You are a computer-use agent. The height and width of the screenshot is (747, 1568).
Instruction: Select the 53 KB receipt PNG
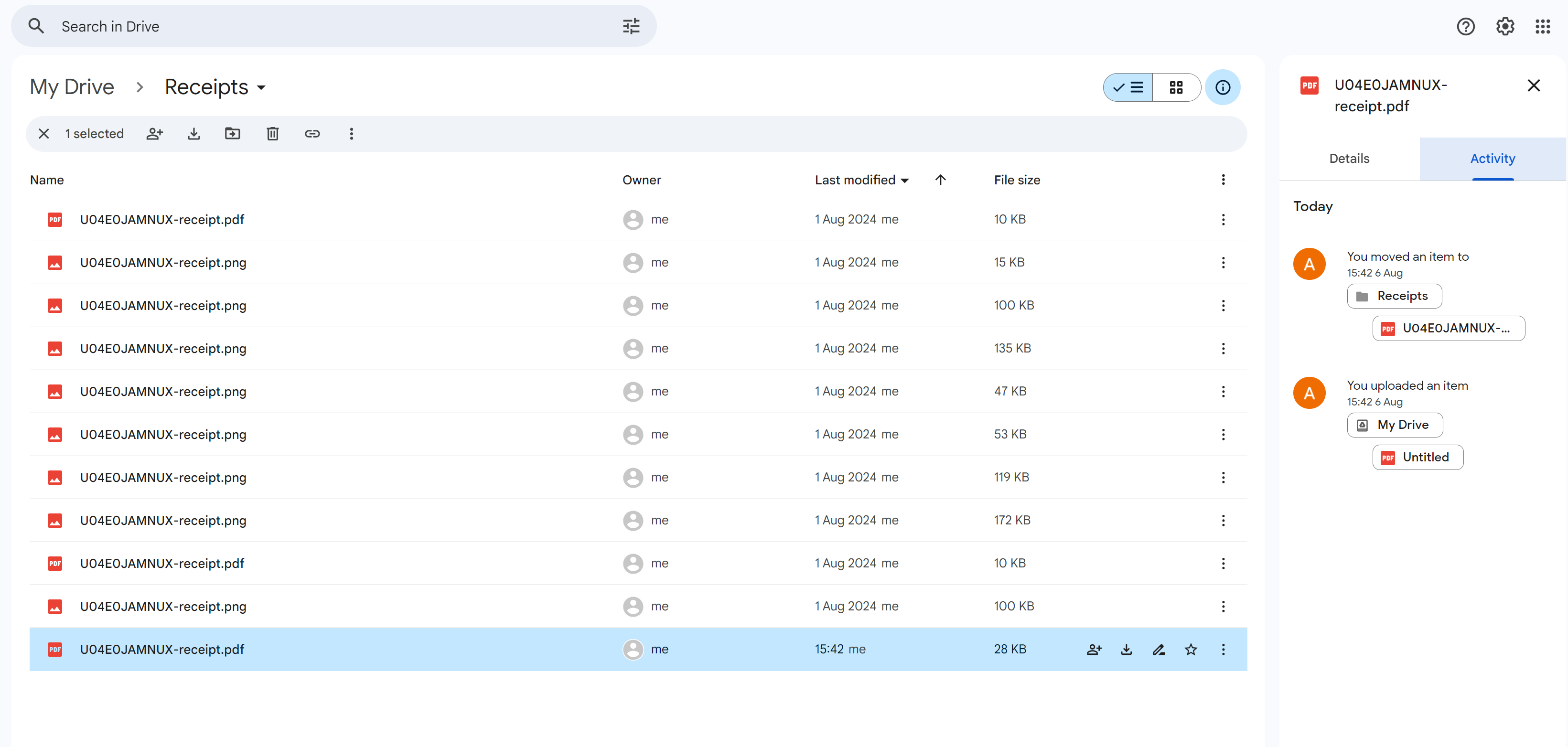(x=638, y=435)
